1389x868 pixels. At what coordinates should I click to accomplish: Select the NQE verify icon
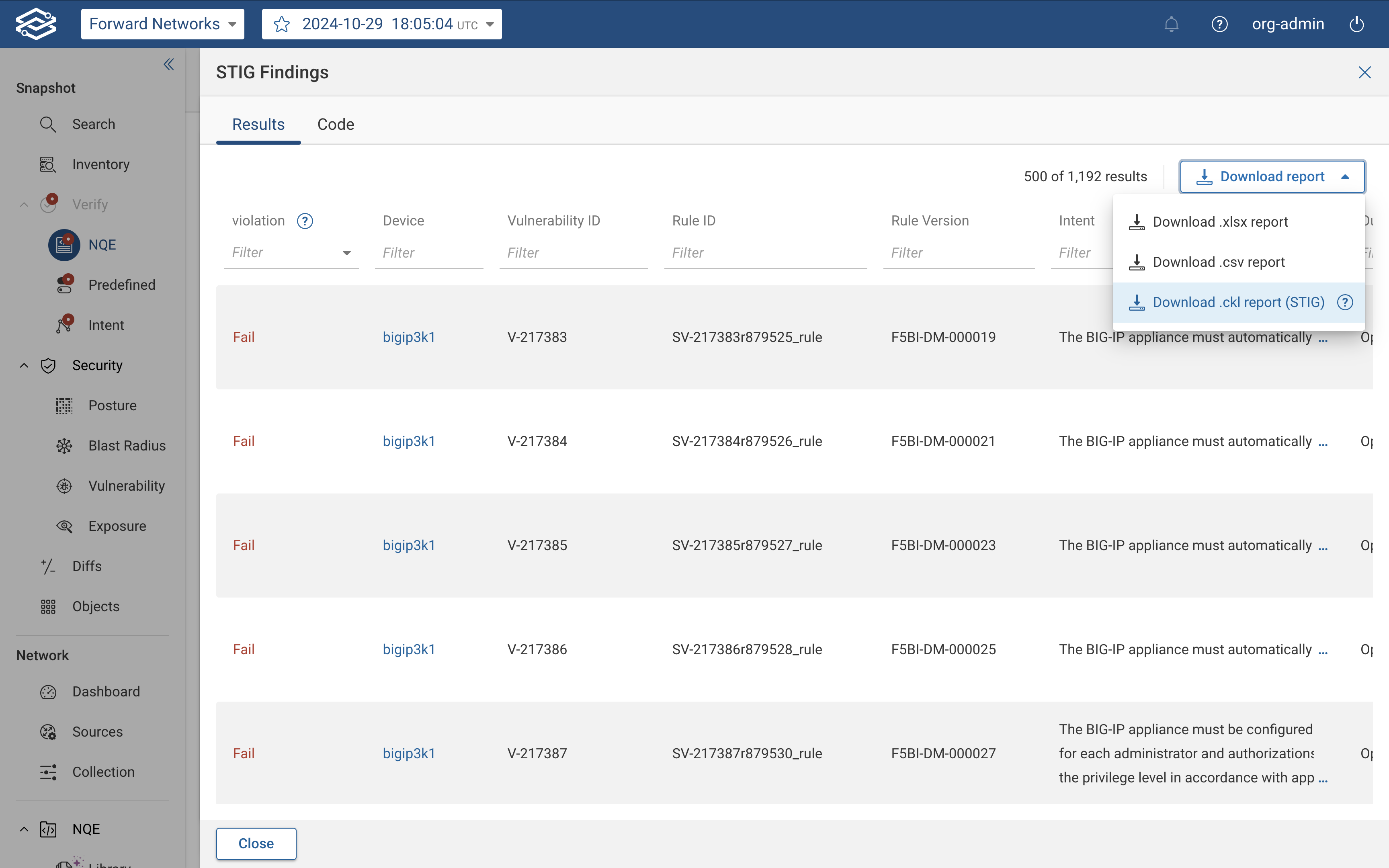[64, 245]
